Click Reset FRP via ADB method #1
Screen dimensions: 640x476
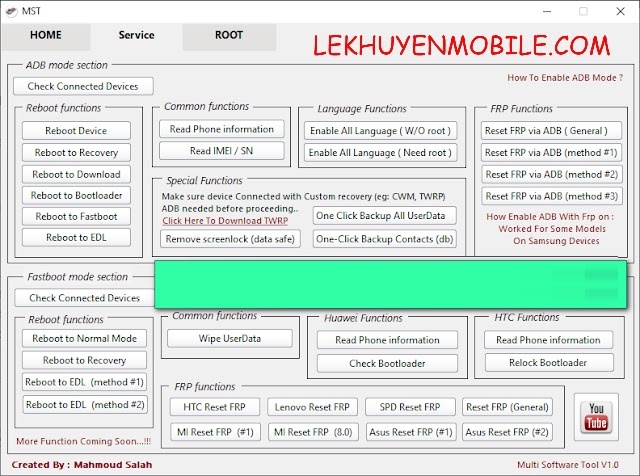pyautogui.click(x=551, y=153)
